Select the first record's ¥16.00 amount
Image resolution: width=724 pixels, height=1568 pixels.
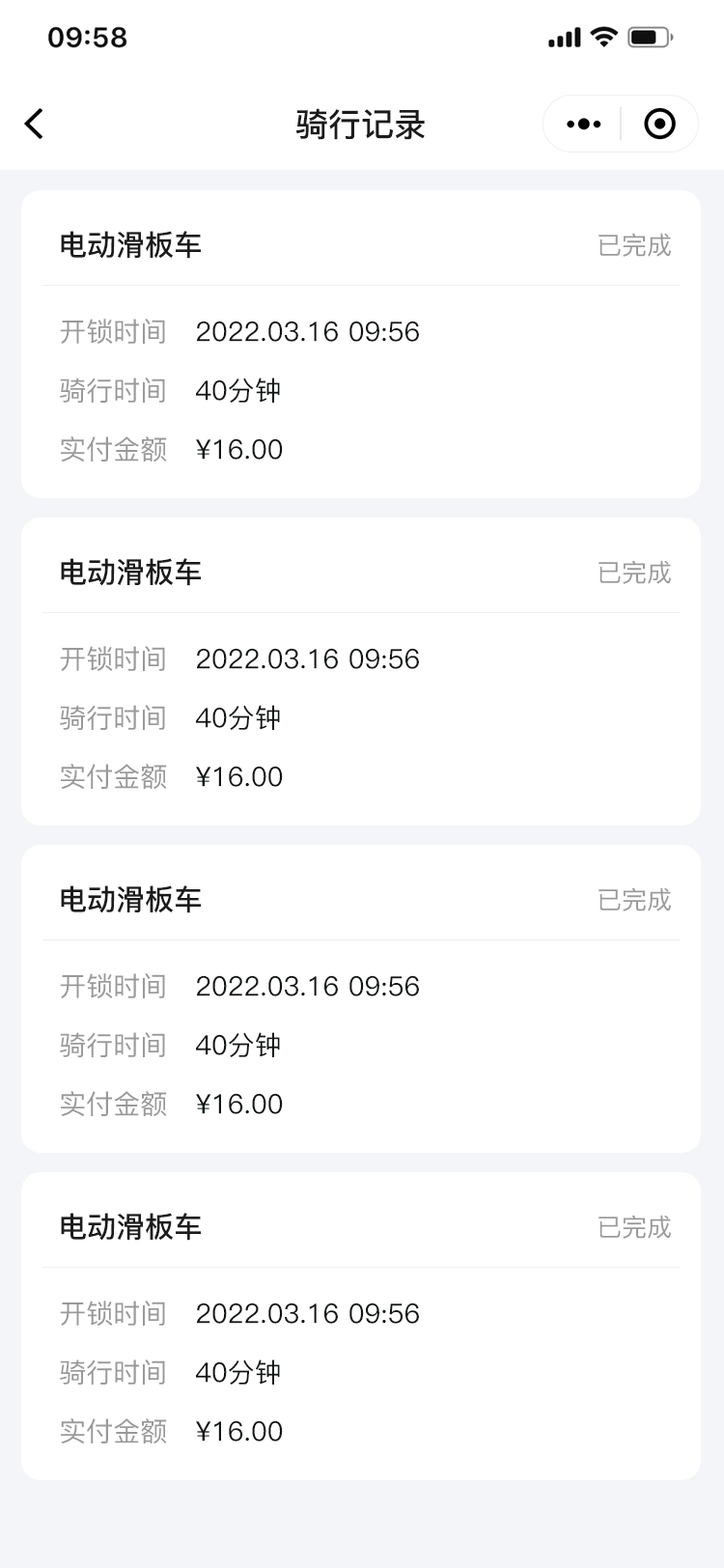click(239, 449)
